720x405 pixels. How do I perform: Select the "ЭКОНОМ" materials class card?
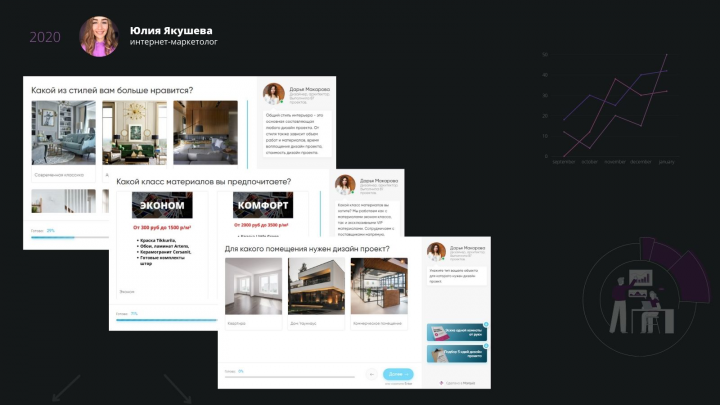[162, 245]
